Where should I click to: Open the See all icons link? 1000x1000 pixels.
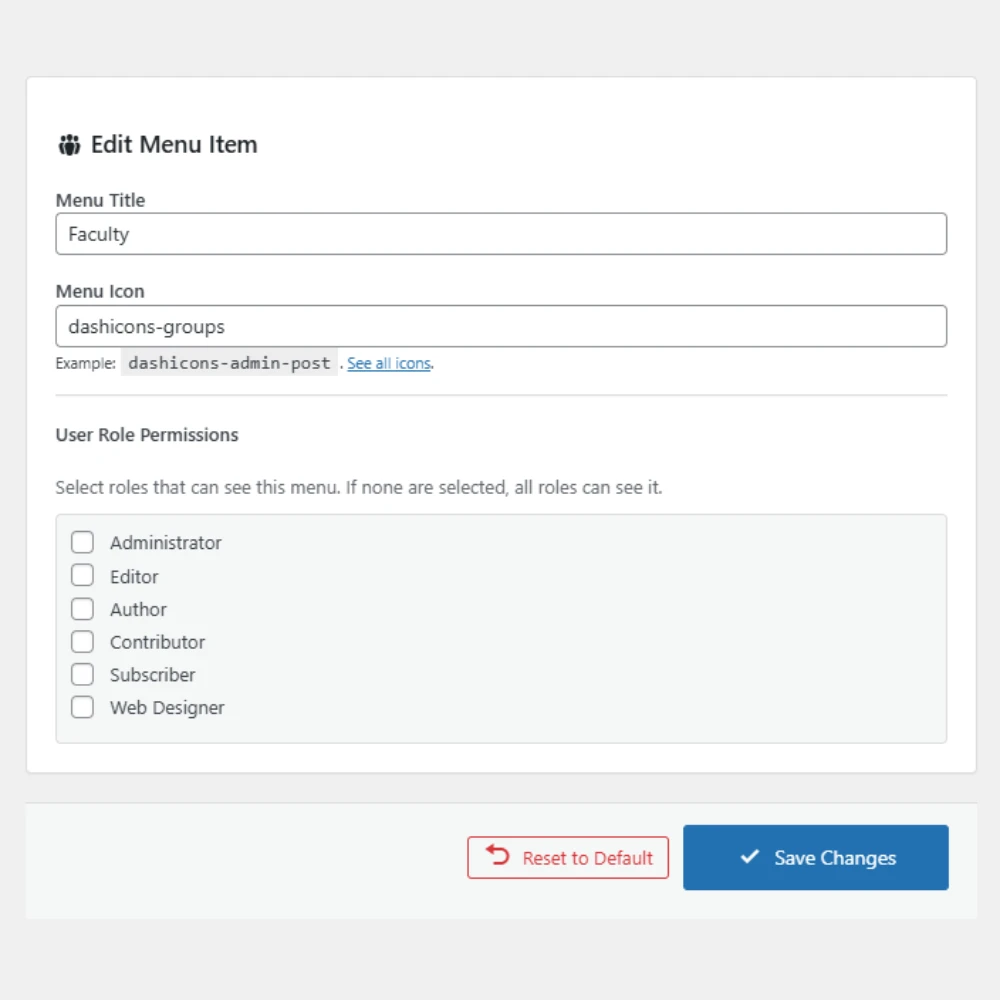point(389,364)
